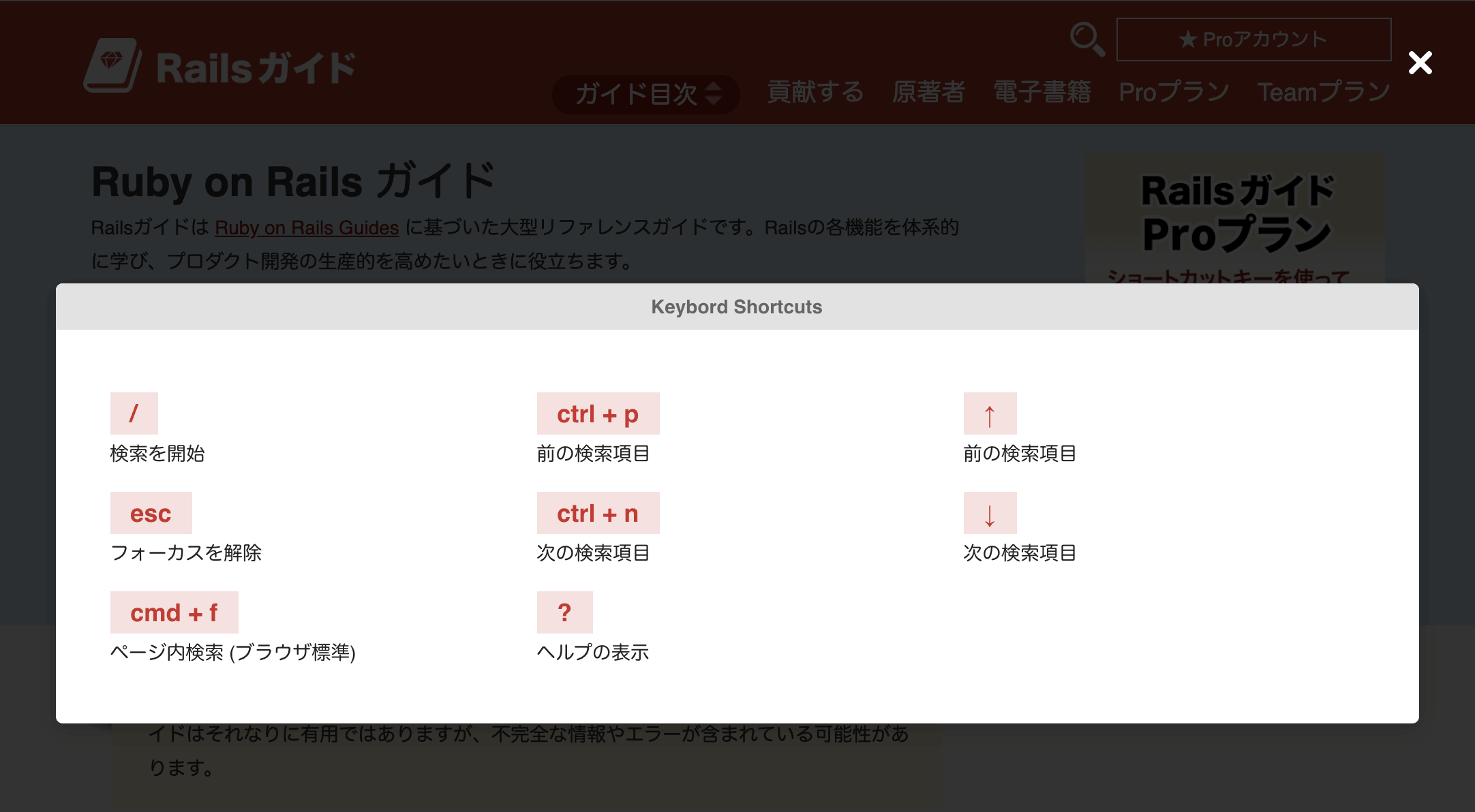This screenshot has width=1475, height=812.
Task: Click the search magnifier icon
Action: [1087, 39]
